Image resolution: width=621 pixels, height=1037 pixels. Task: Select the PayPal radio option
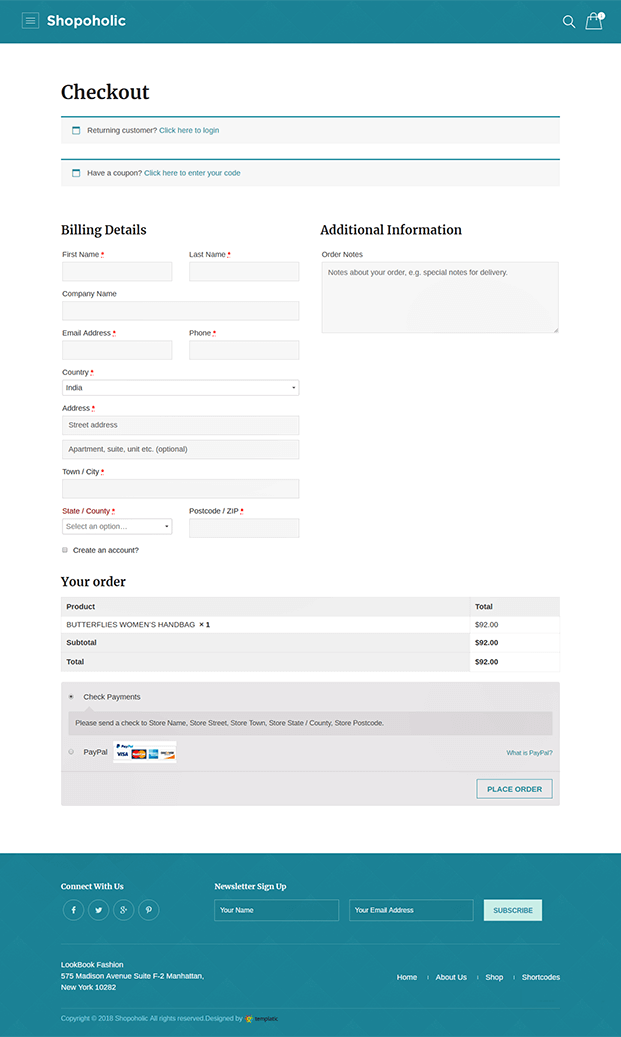click(x=71, y=752)
